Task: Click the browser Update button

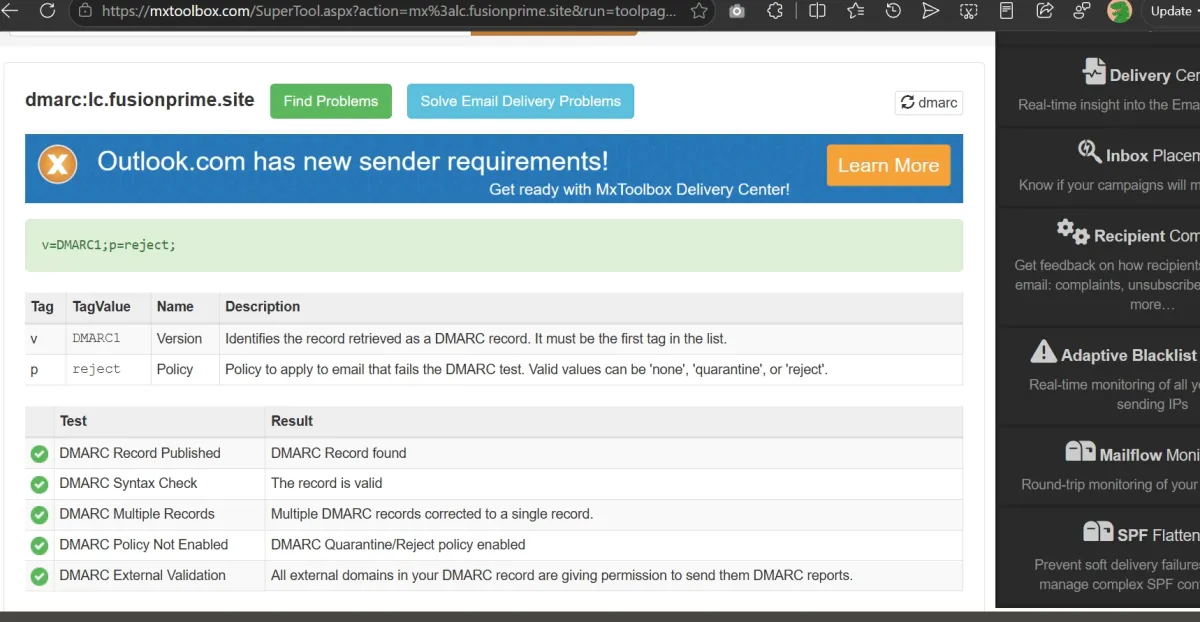Action: coord(1172,11)
